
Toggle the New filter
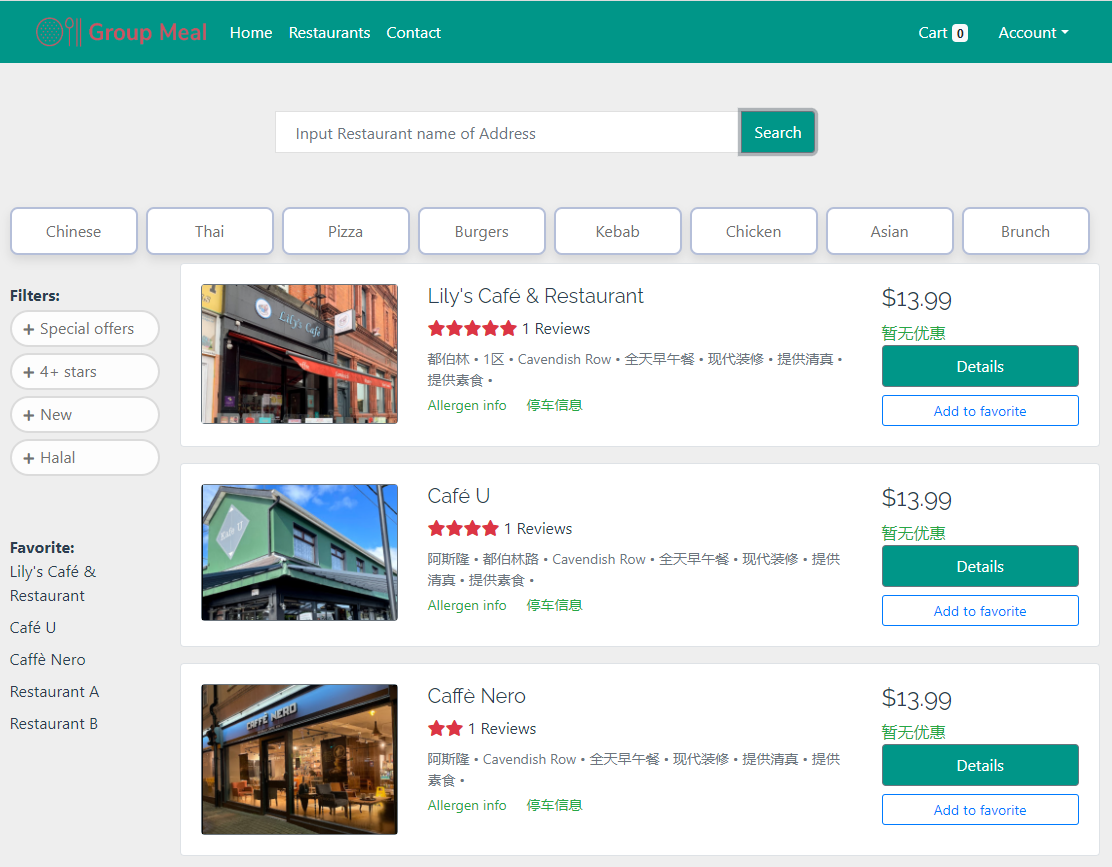(x=85, y=415)
